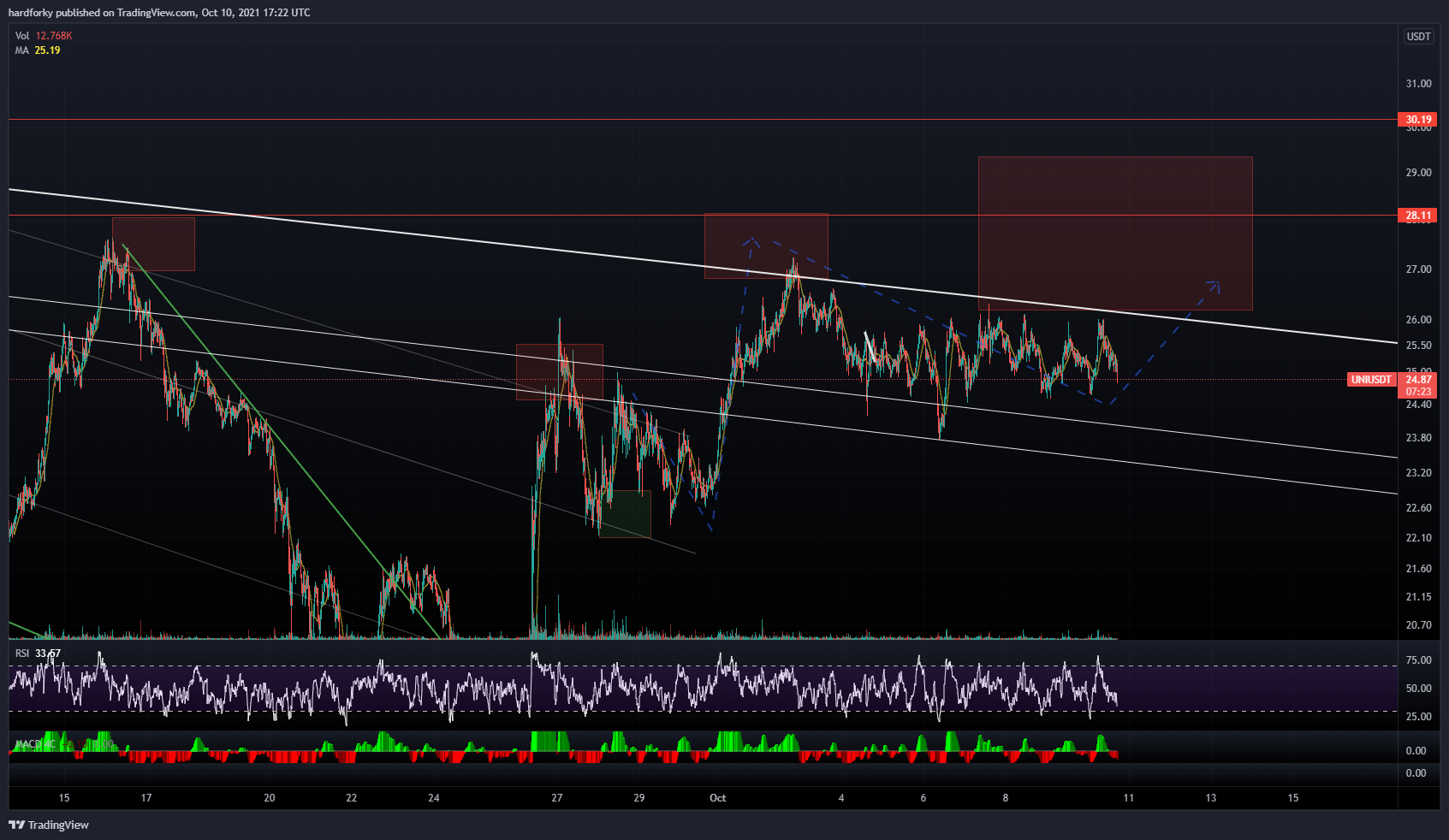Click the Vol 12.768K indicator label
The height and width of the screenshot is (840, 1449).
tap(44, 36)
